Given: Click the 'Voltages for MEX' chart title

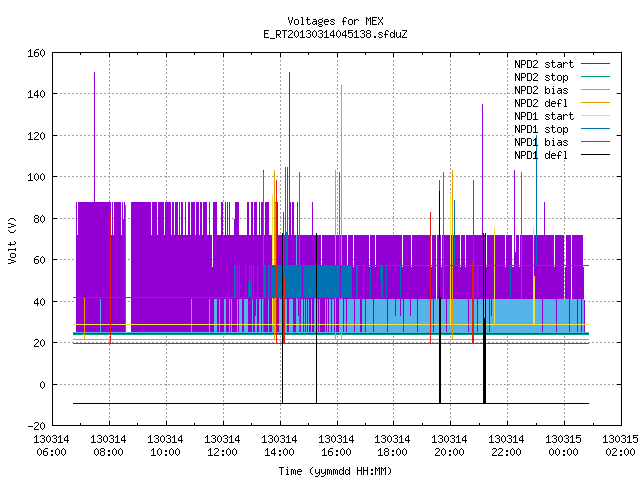Looking at the screenshot, I should [x=335, y=21].
